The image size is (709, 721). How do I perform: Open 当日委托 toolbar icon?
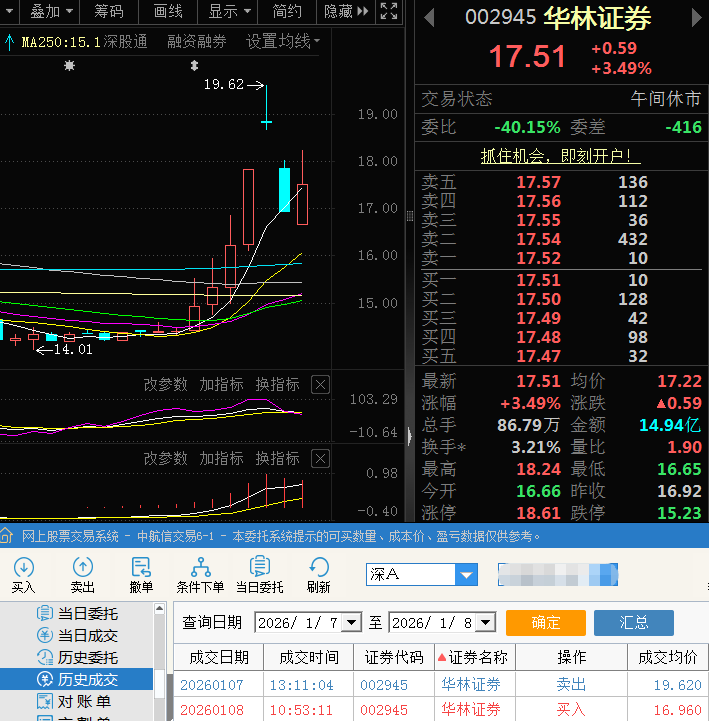click(260, 575)
